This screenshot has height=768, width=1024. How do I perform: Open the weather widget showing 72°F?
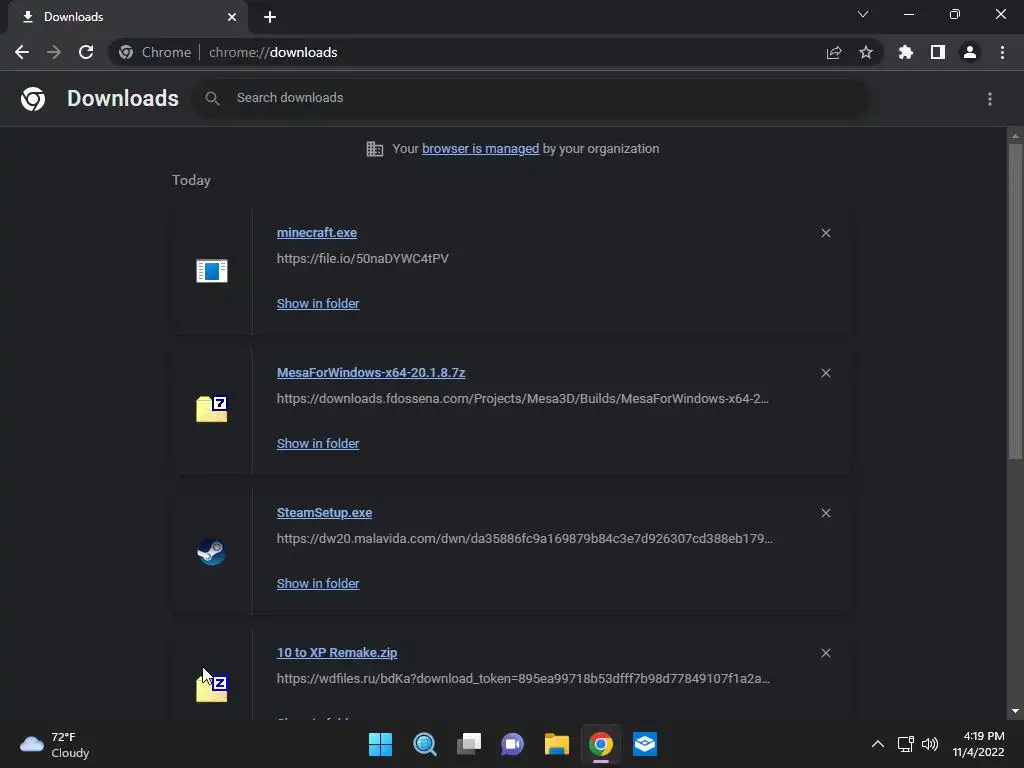55,744
